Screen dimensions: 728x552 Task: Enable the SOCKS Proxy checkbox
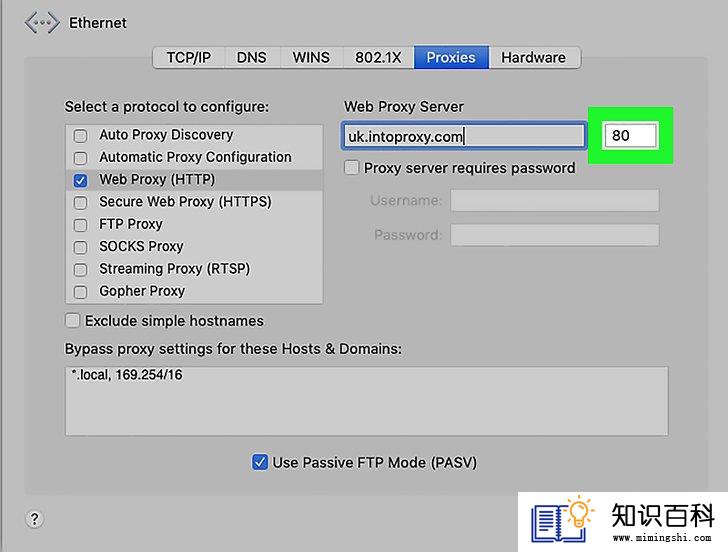pyautogui.click(x=80, y=247)
